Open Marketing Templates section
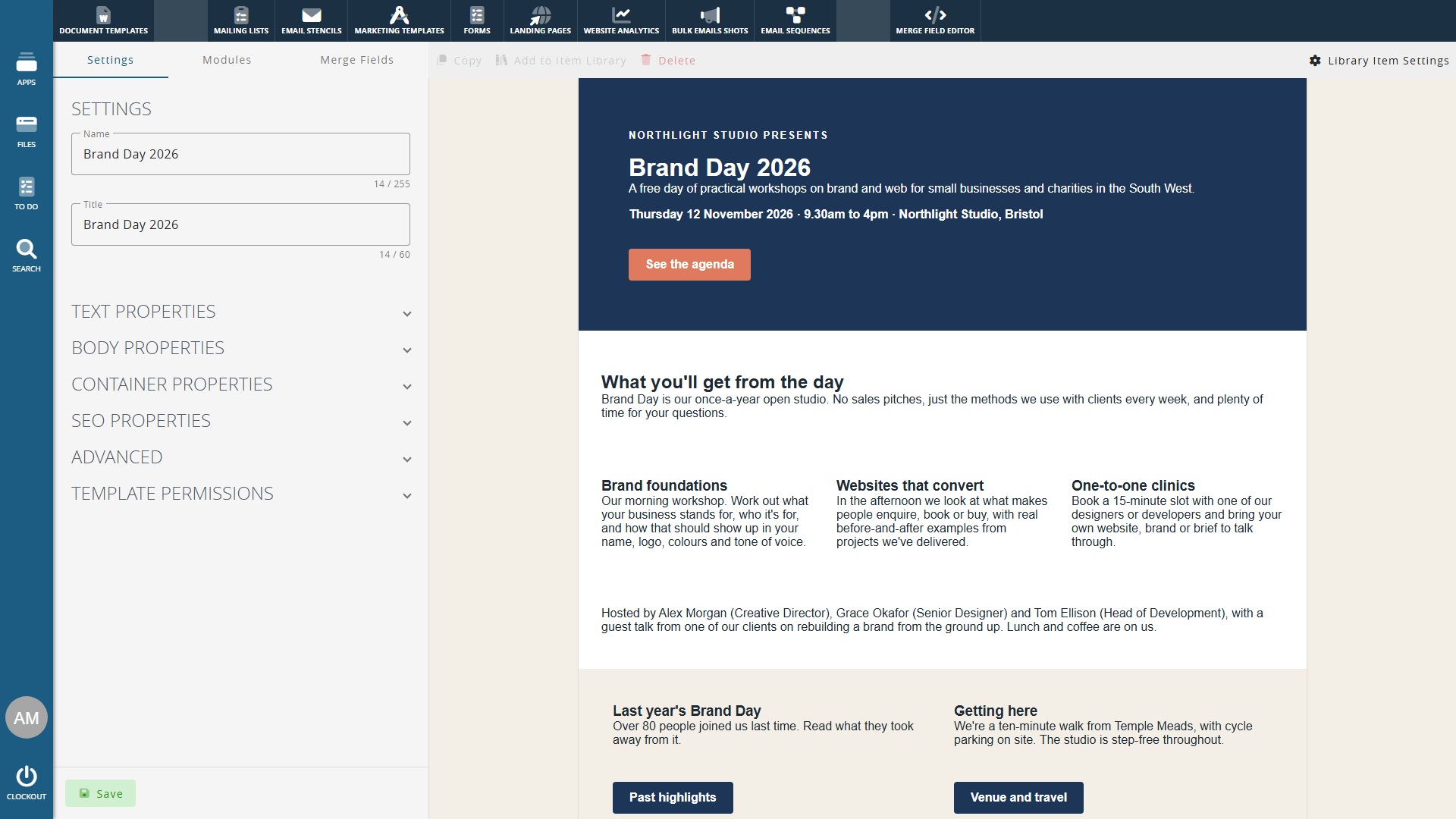Viewport: 1456px width, 819px height. click(400, 20)
